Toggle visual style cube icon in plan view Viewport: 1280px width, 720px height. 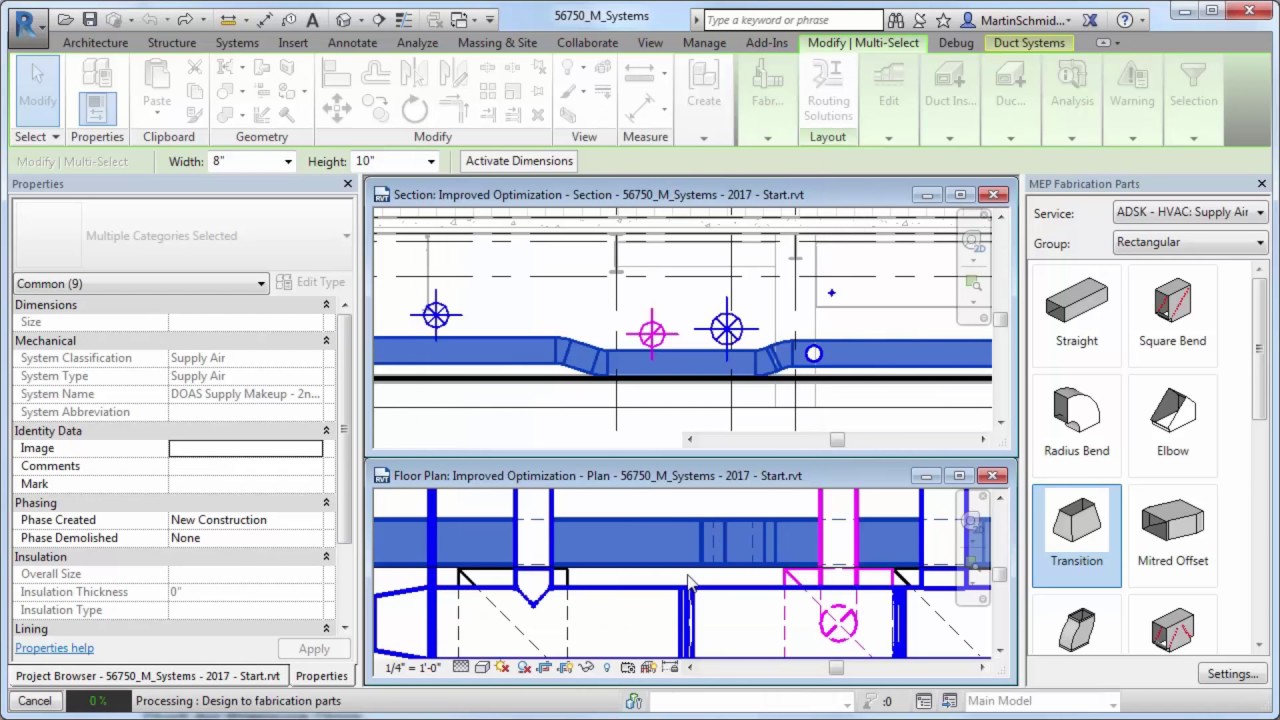pos(482,667)
